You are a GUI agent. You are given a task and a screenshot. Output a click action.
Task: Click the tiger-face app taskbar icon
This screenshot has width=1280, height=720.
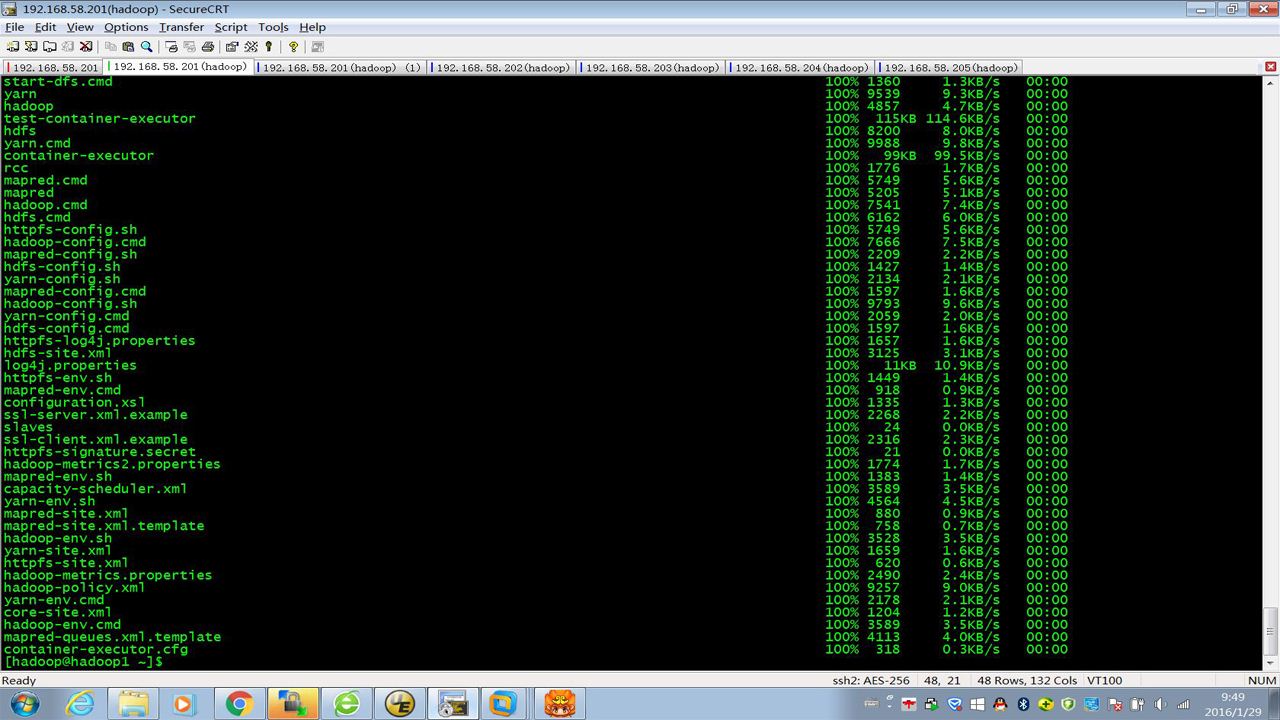pyautogui.click(x=560, y=704)
